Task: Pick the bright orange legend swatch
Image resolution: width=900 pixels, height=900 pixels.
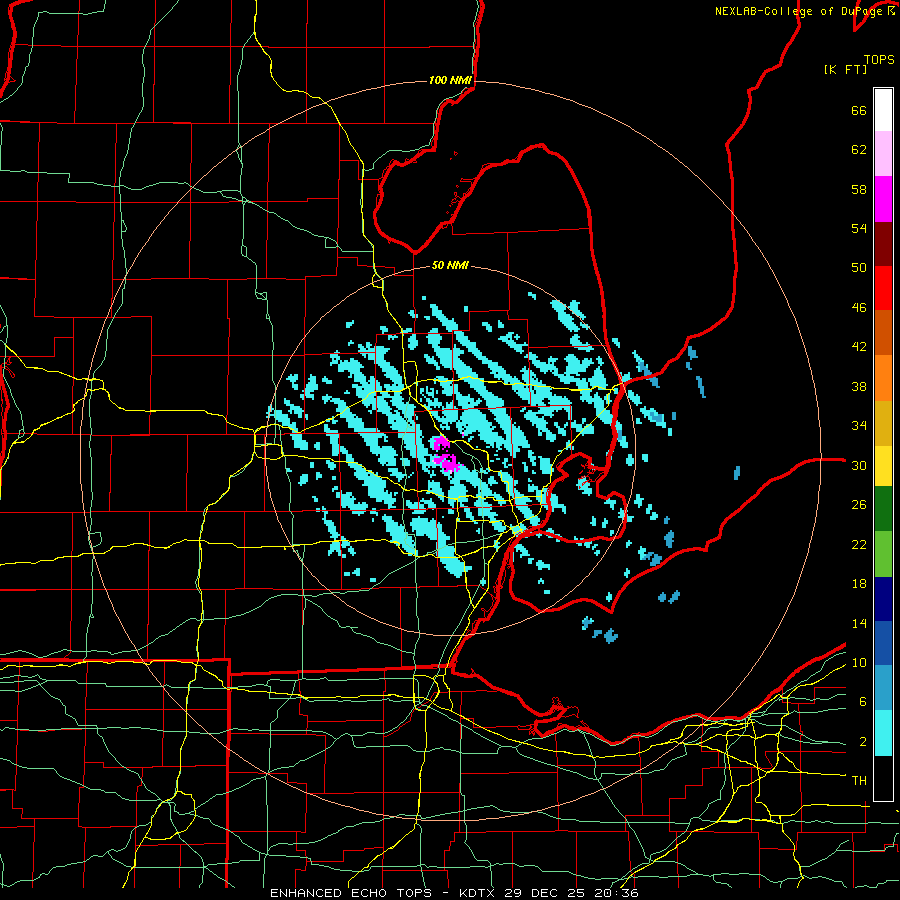Action: (883, 378)
